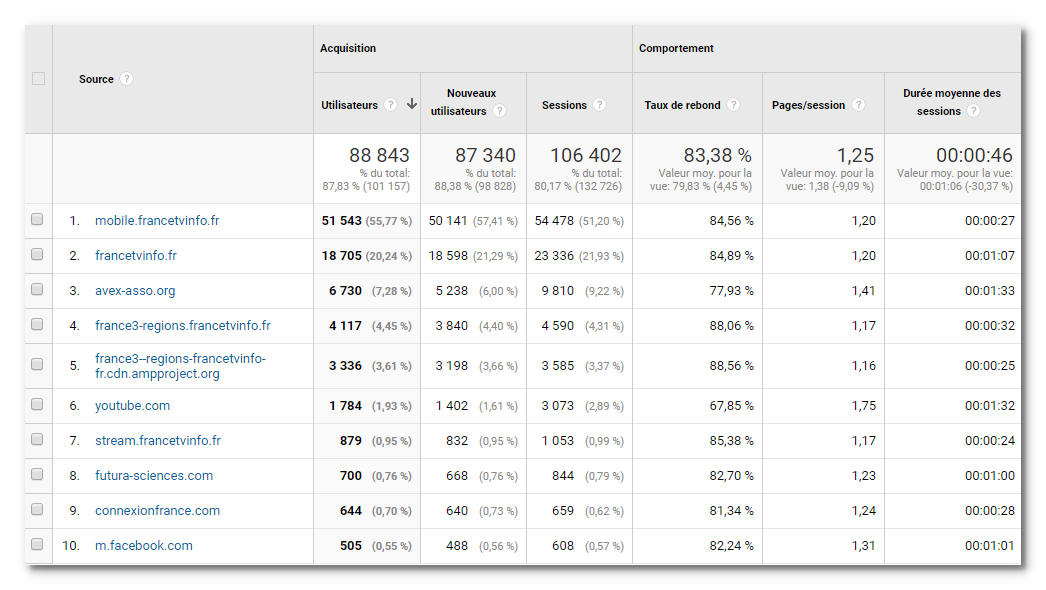Open help icon for Durée moyenne des sessions
The width and height of the screenshot is (1046, 590).
[x=973, y=111]
